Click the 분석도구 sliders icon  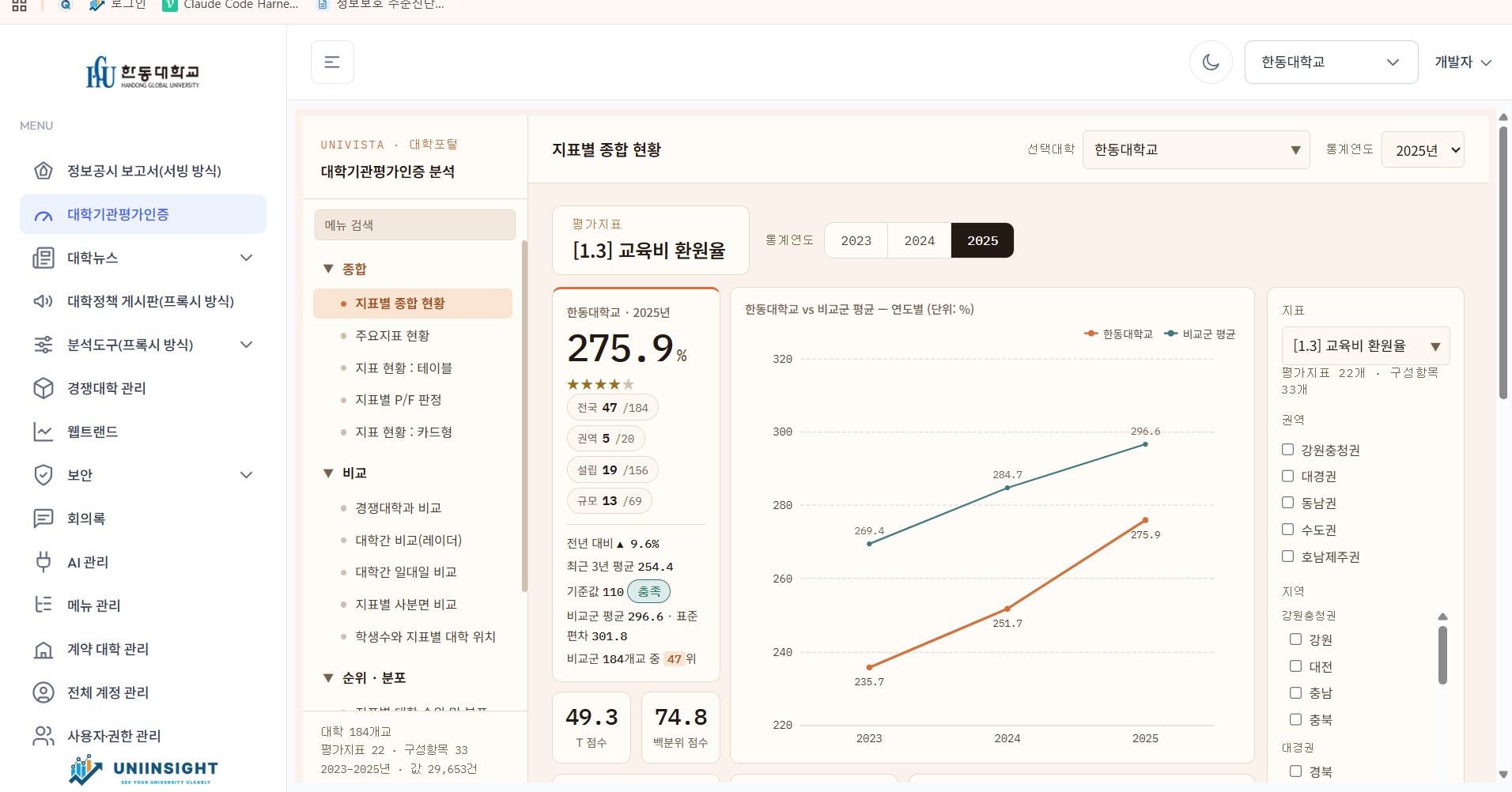click(43, 345)
